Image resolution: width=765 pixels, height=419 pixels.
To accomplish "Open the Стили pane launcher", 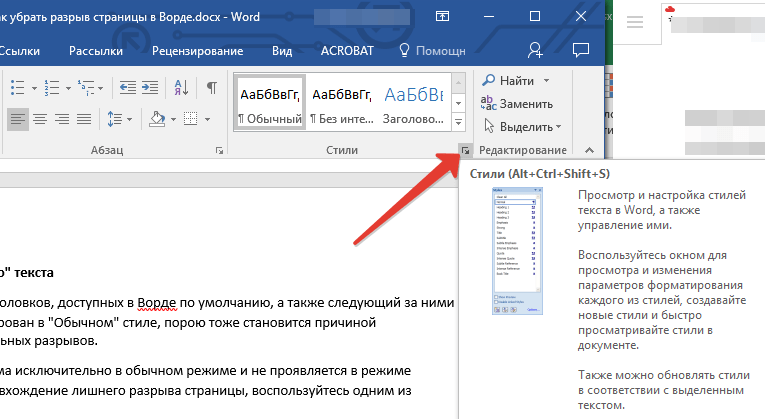I will (x=465, y=150).
